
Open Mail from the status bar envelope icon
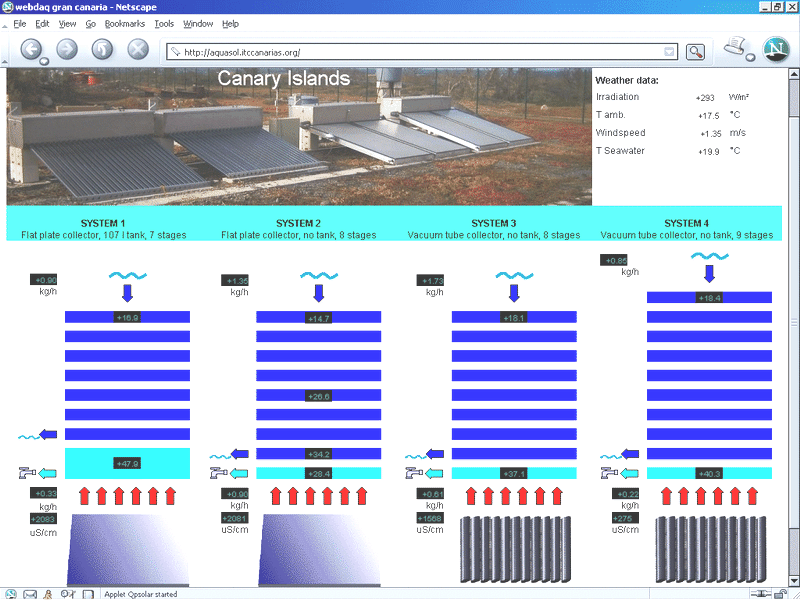point(28,593)
